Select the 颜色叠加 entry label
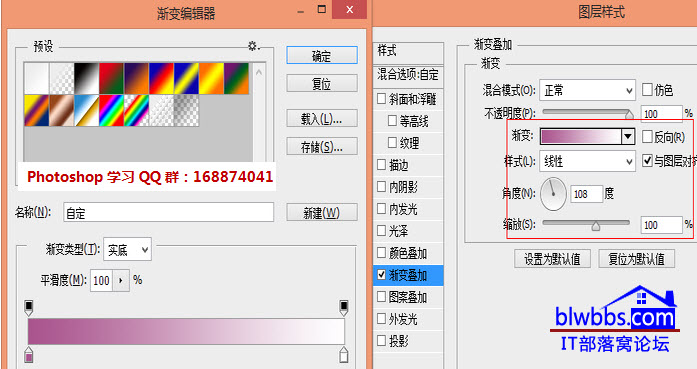 [408, 253]
